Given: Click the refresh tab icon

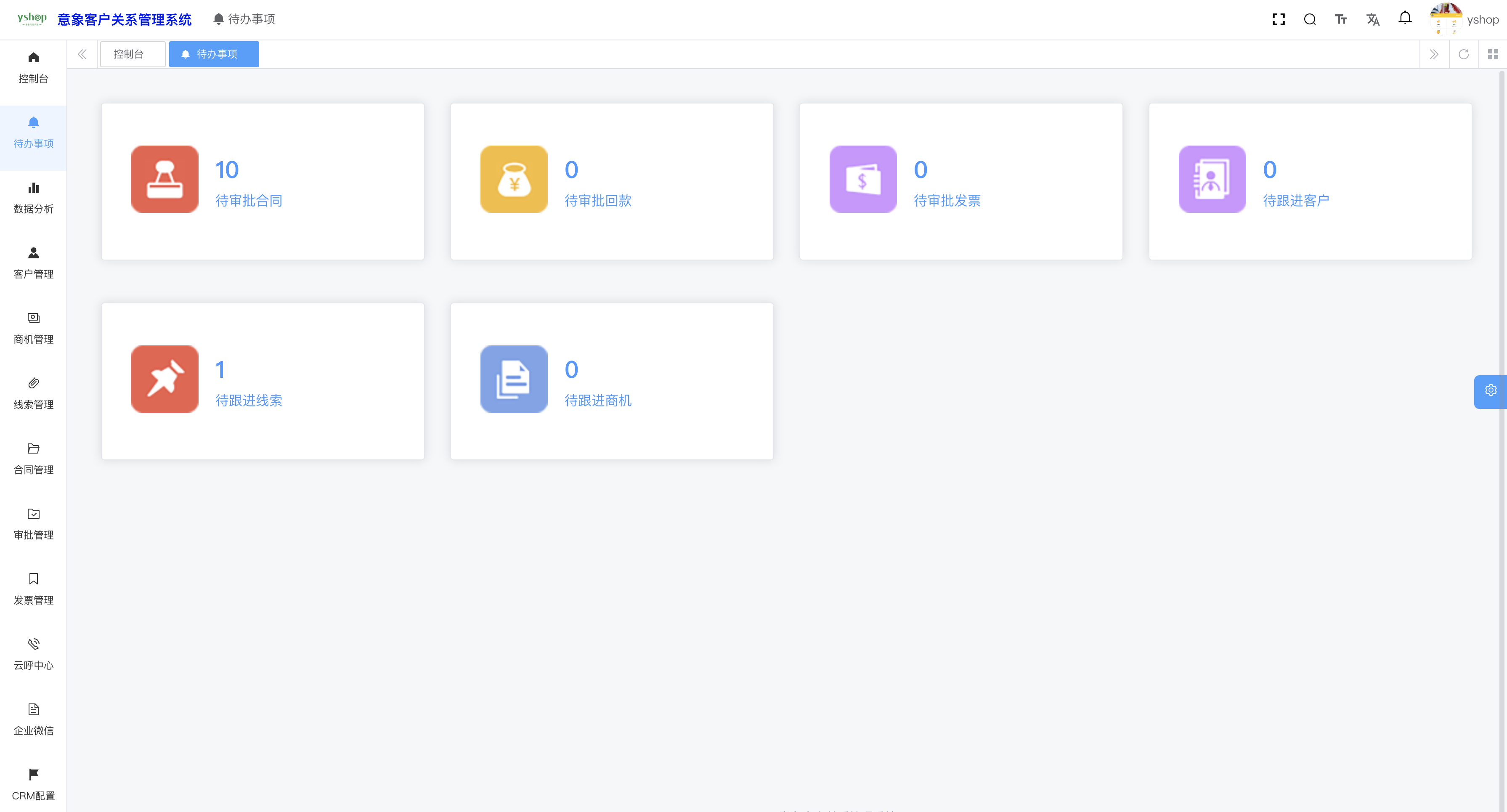Looking at the screenshot, I should tap(1464, 54).
